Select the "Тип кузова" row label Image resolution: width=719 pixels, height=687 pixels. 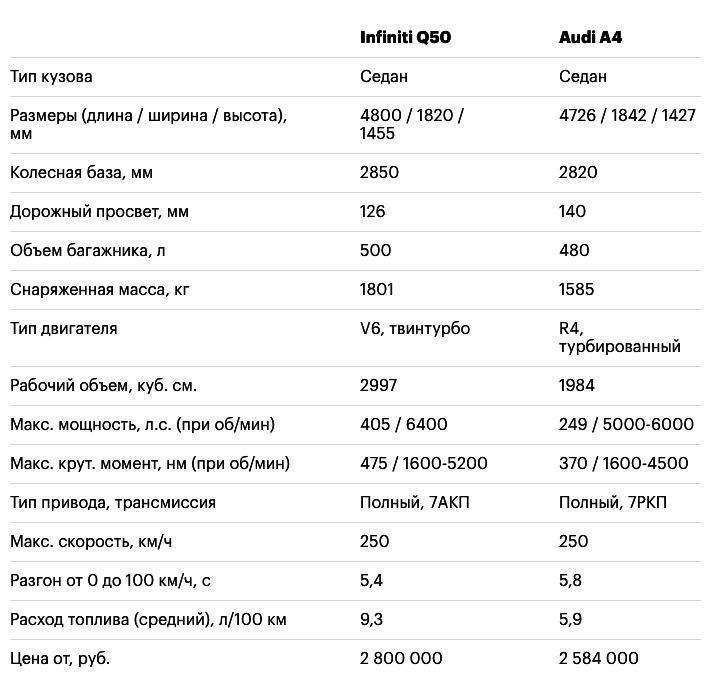(x=51, y=77)
